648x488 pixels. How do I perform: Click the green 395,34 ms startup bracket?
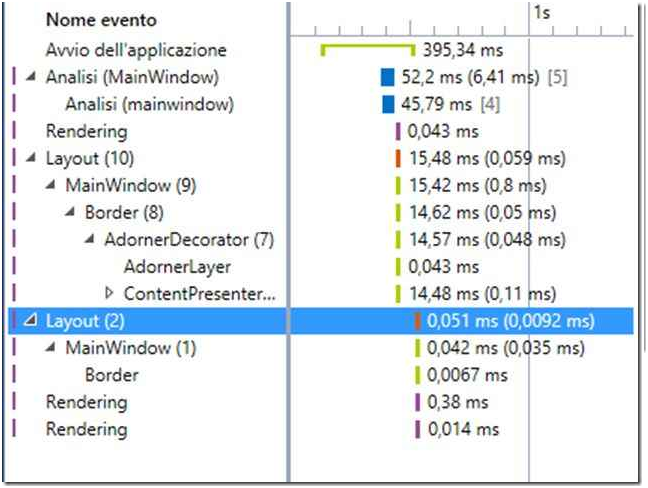tap(368, 50)
